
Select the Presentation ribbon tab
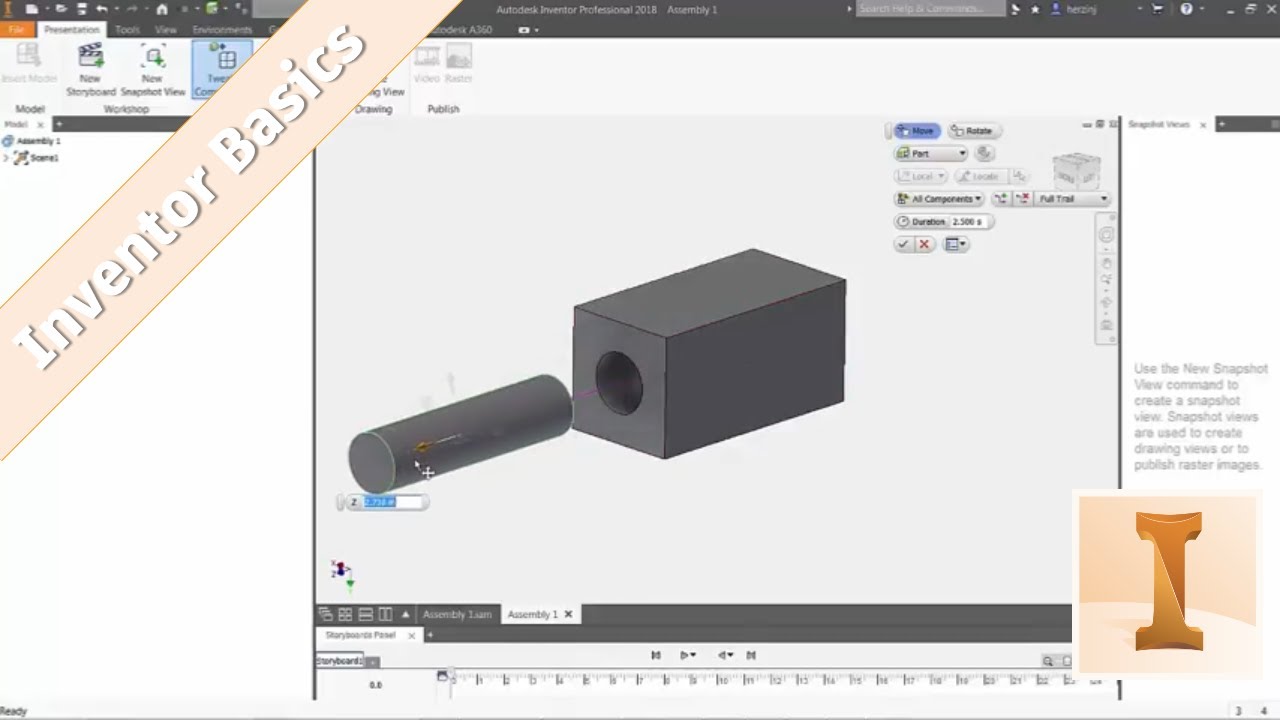pyautogui.click(x=72, y=30)
